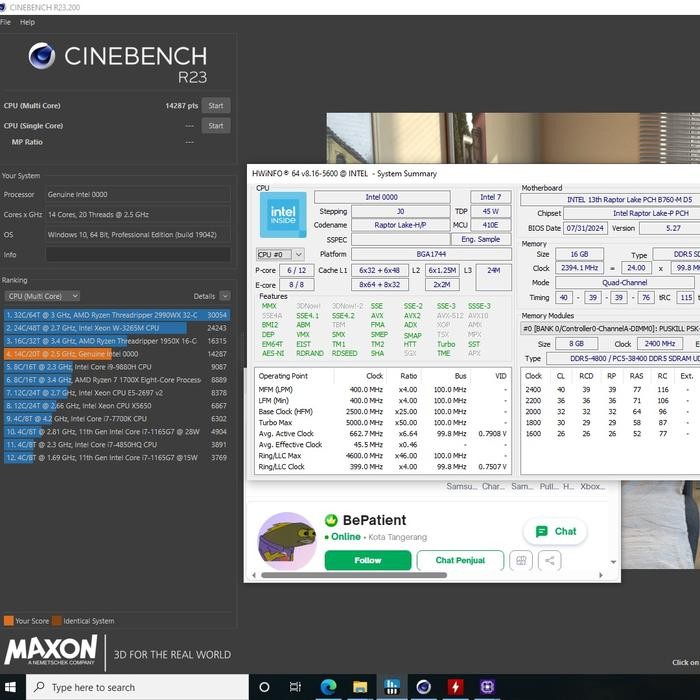Select the Intel Xeon X5650 ranking row
Viewport: 700px width, 700px height.
coord(117,406)
